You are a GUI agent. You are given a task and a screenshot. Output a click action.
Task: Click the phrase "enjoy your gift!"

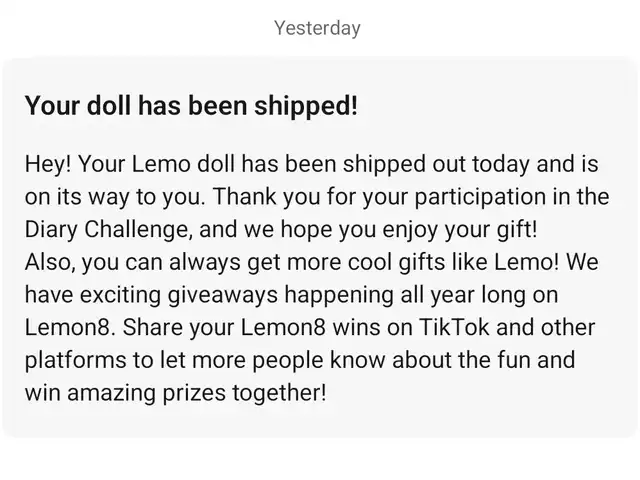460,229
